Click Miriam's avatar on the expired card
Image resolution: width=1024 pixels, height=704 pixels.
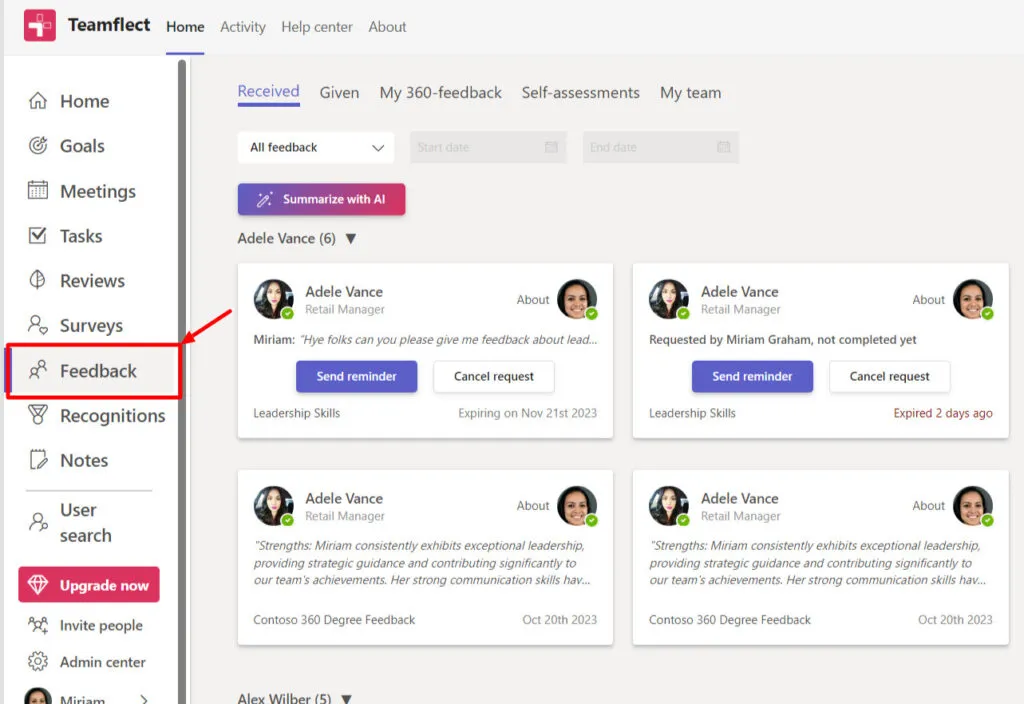point(973,299)
